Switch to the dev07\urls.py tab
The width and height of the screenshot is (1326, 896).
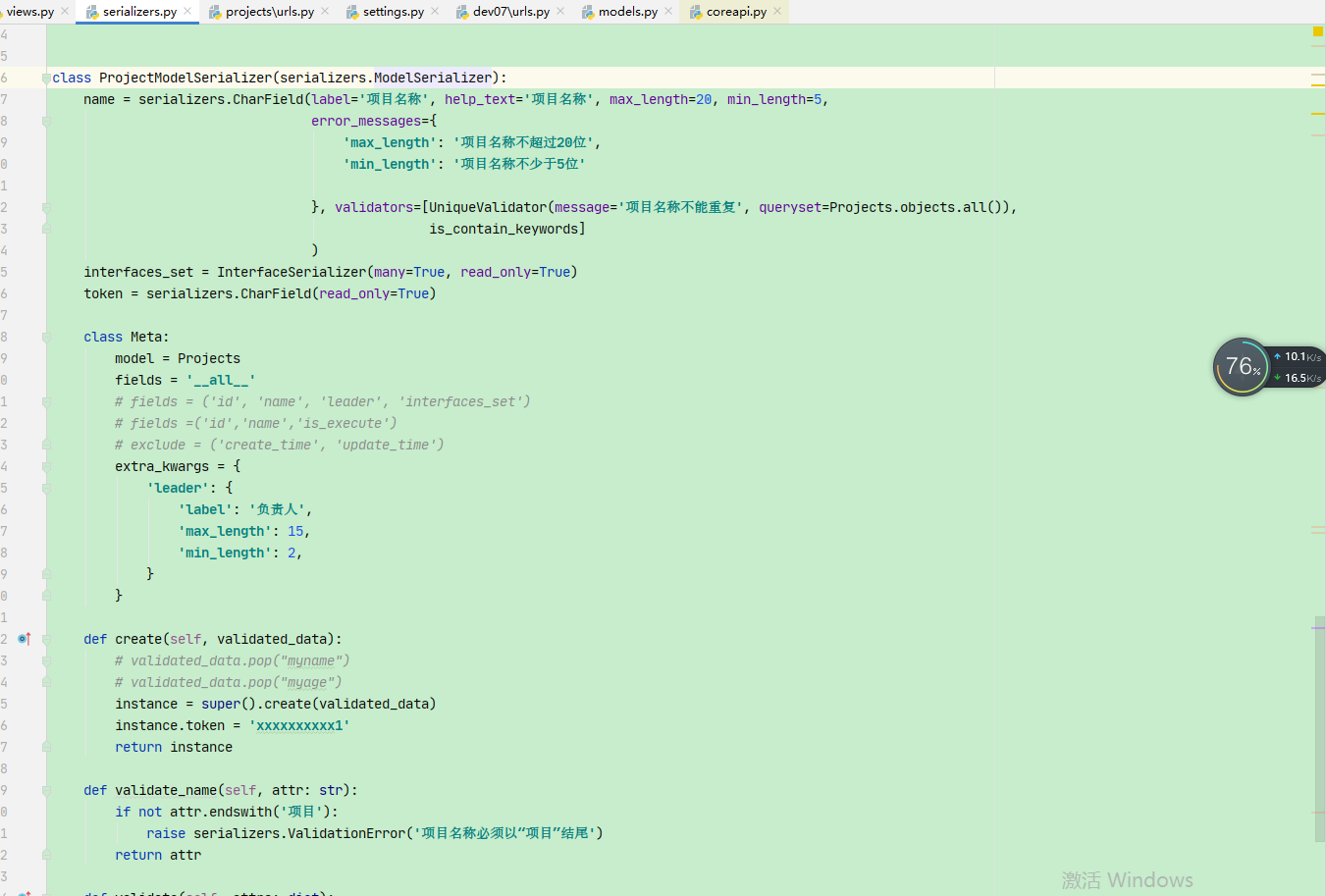[511, 12]
